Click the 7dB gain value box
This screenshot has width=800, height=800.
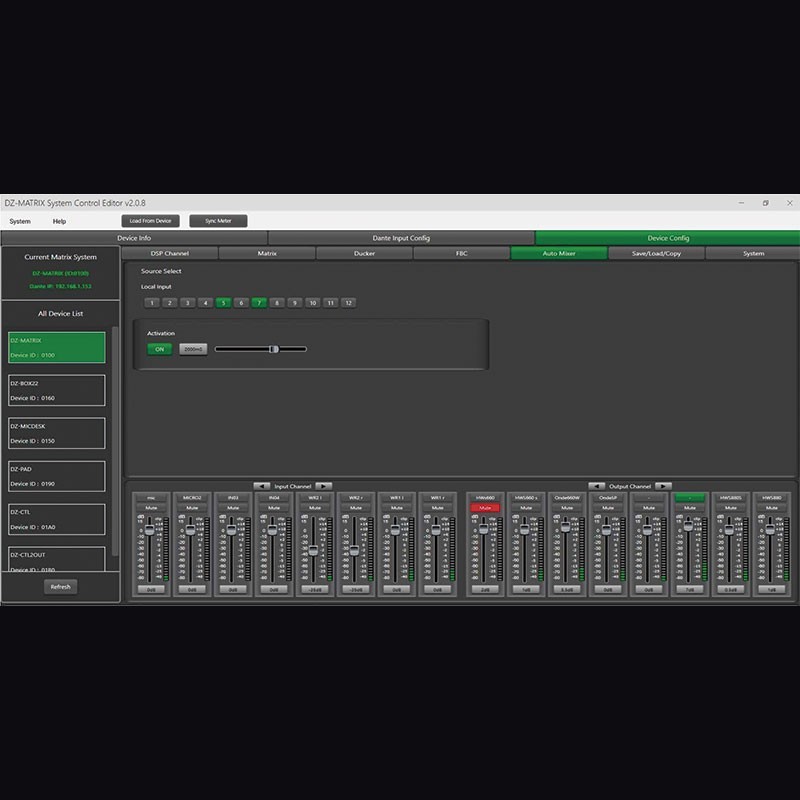(690, 590)
